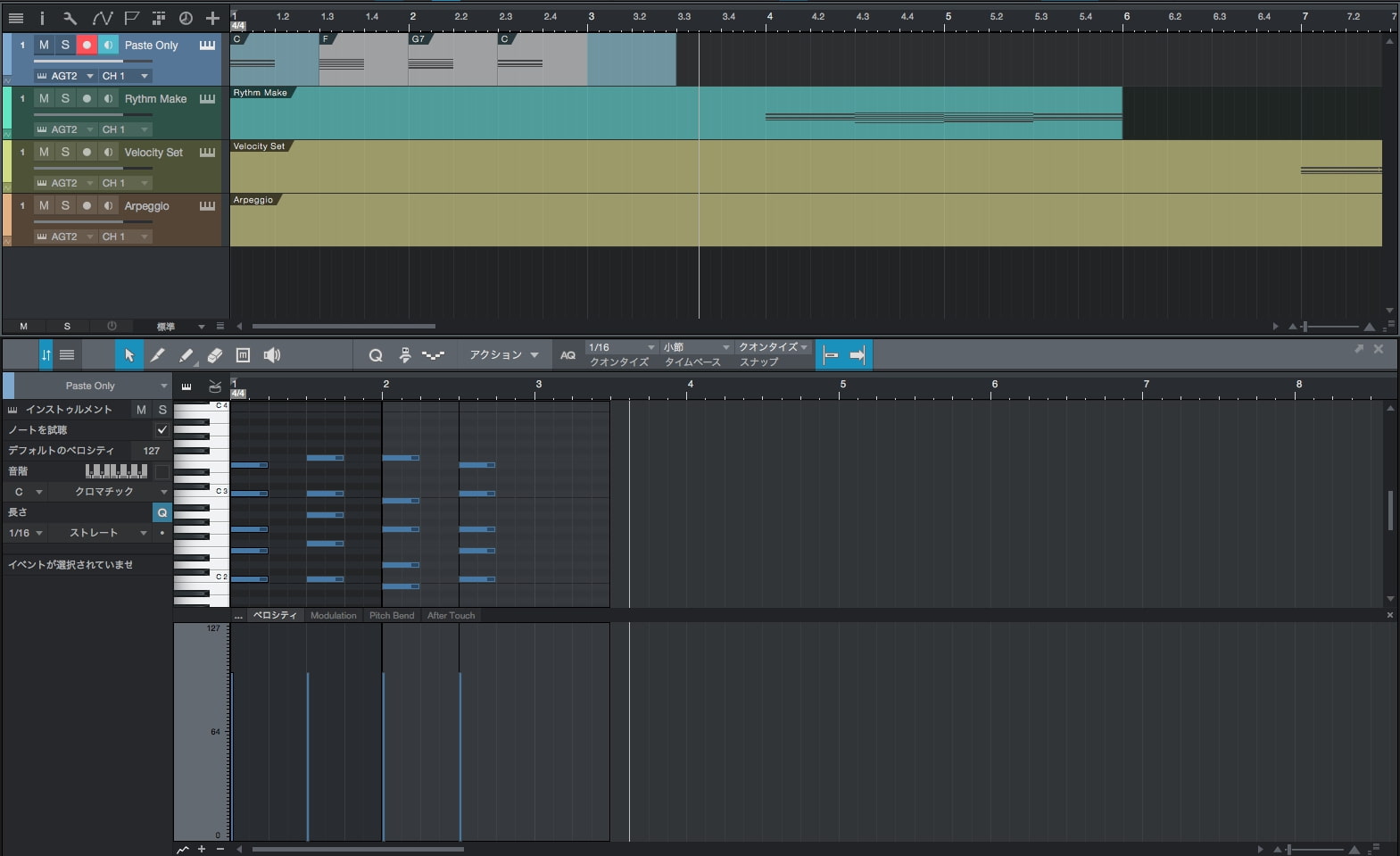The width and height of the screenshot is (1400, 856).
Task: Show track list in editor toolbar
Action: [67, 355]
